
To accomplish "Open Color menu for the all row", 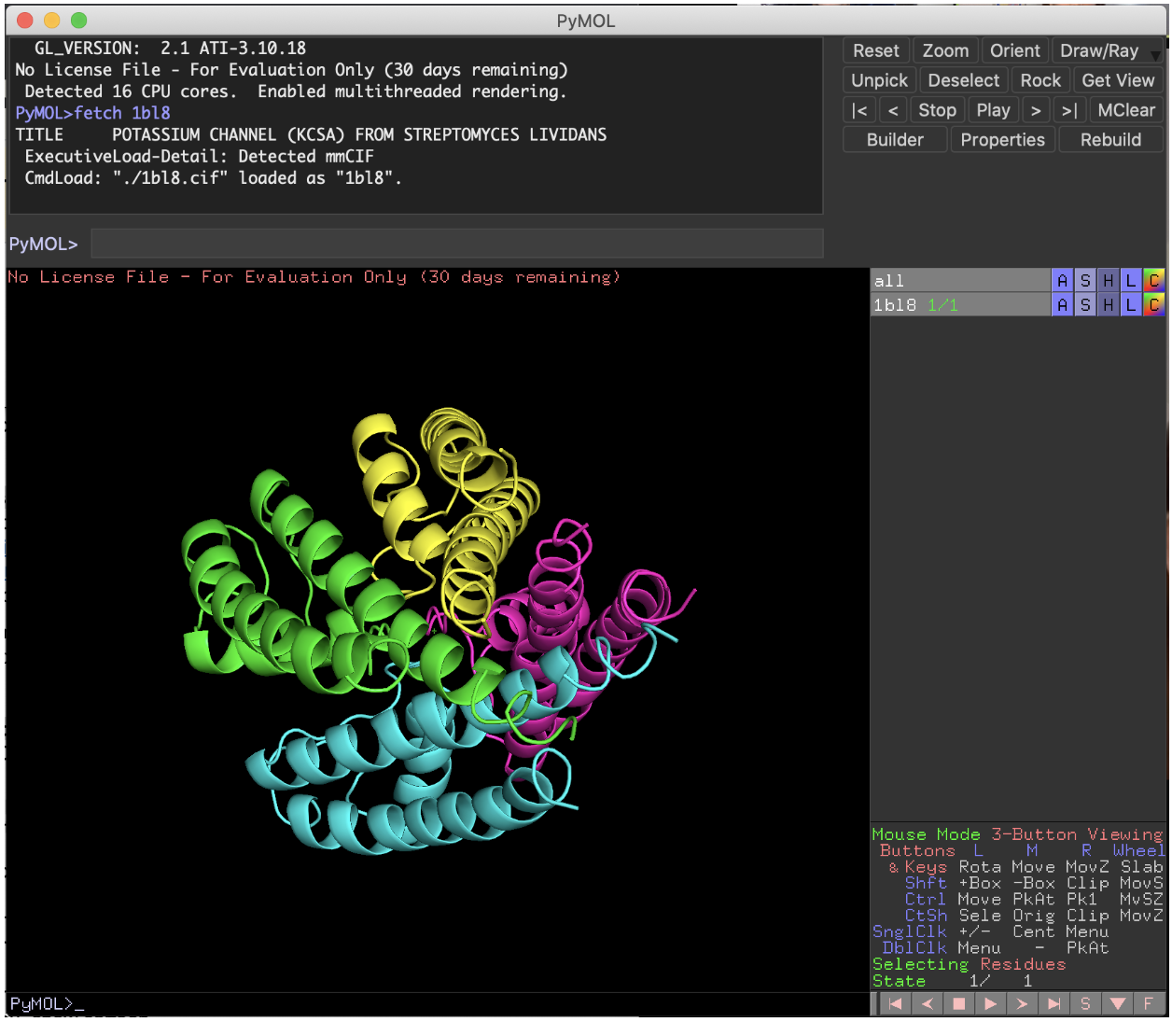I will (1154, 280).
